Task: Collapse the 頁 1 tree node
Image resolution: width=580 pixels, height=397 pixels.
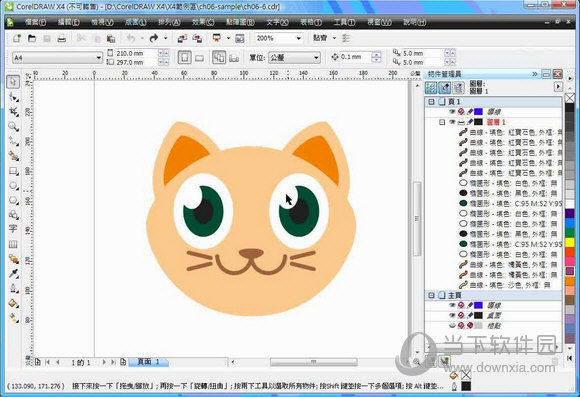Action: click(431, 101)
